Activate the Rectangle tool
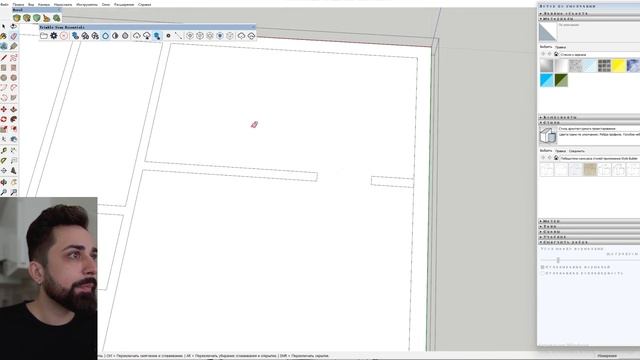Image resolution: width=640 pixels, height=360 pixels. 4,67
